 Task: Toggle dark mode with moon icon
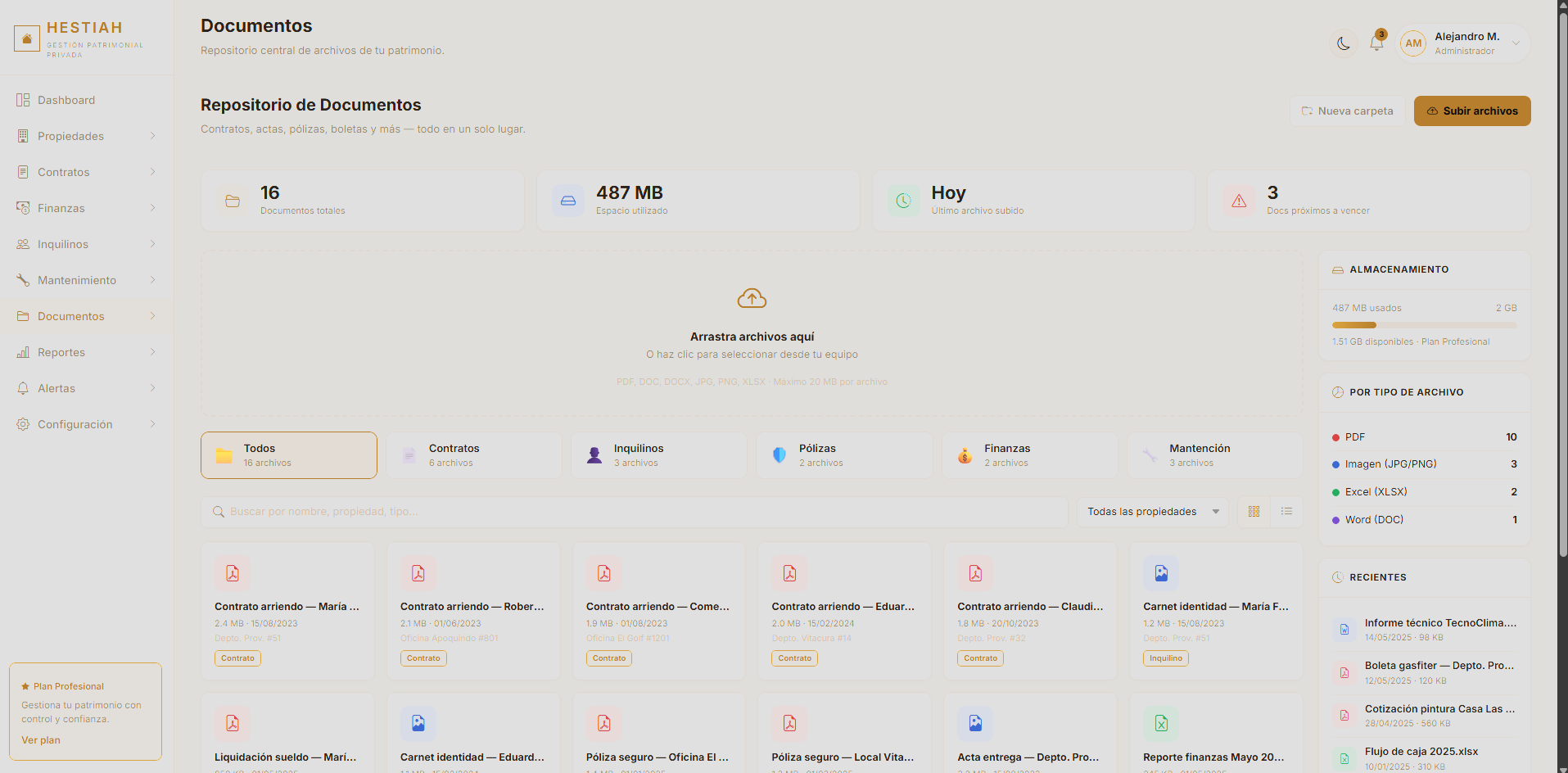(x=1344, y=43)
